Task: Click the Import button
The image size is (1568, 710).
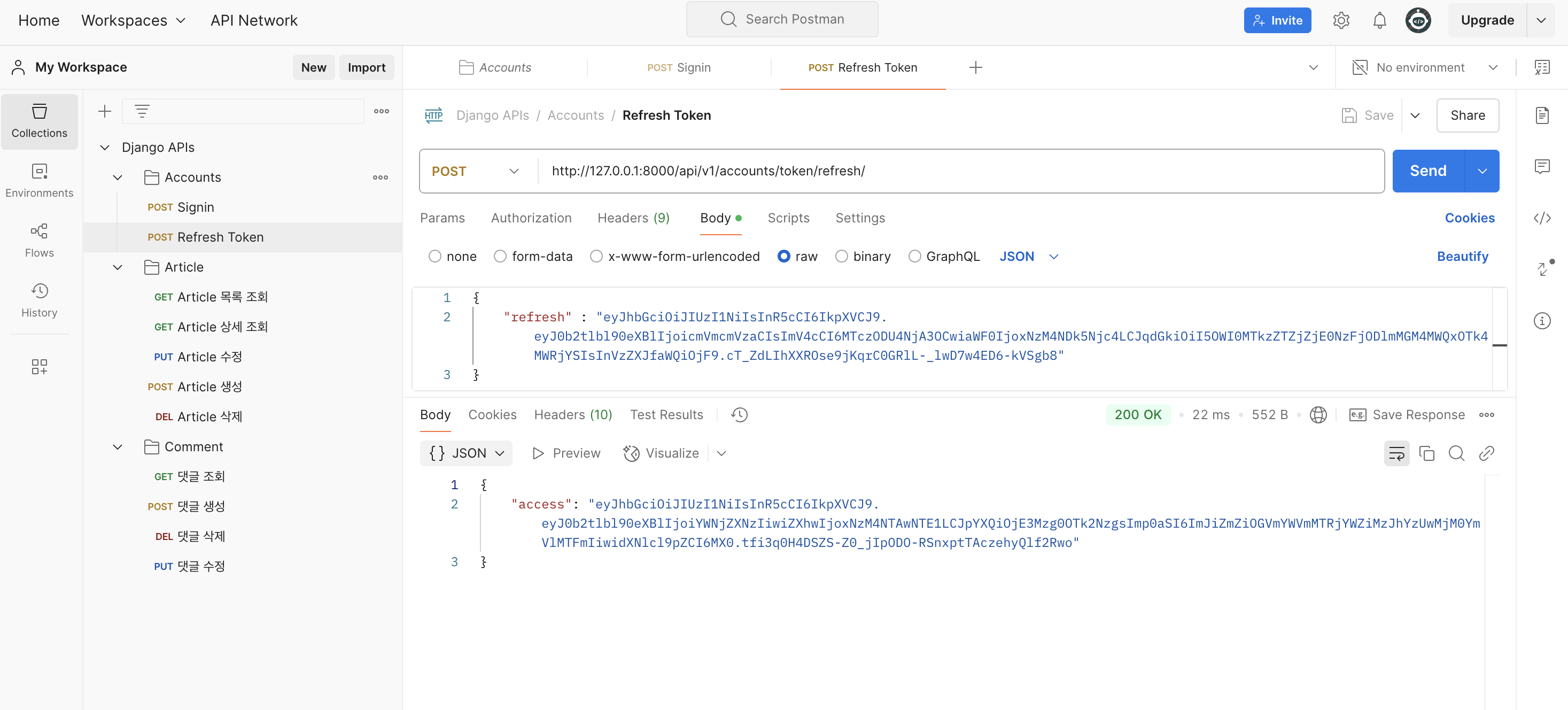Action: click(367, 67)
